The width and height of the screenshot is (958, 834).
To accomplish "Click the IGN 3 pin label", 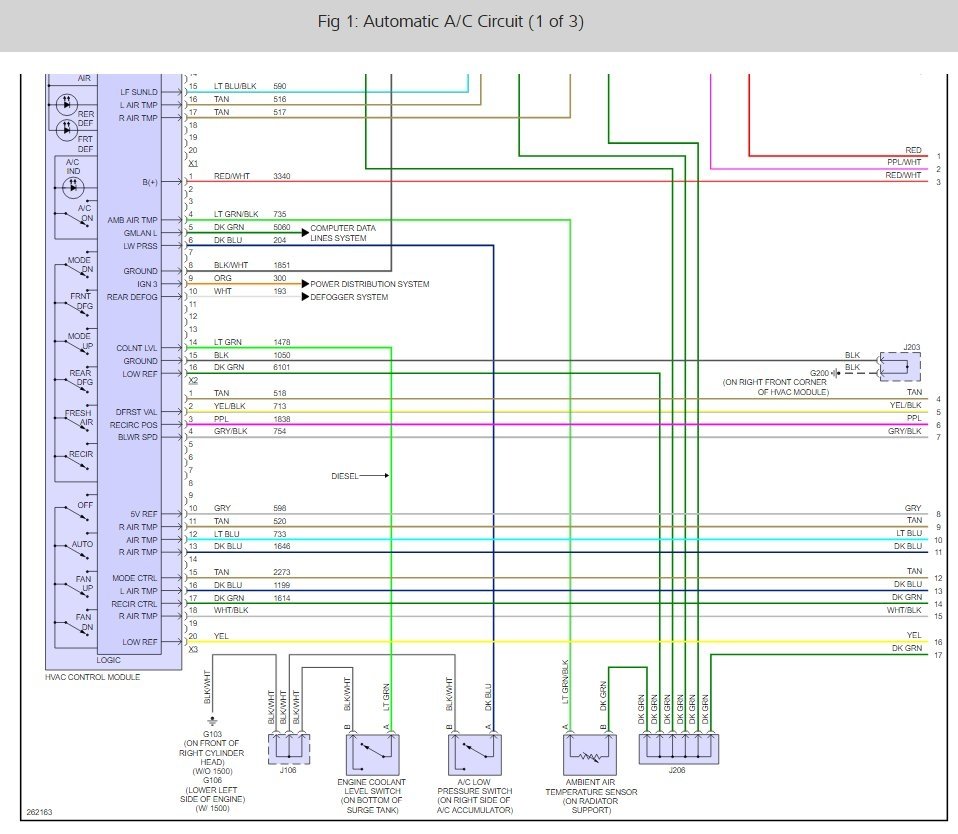I will coord(147,284).
